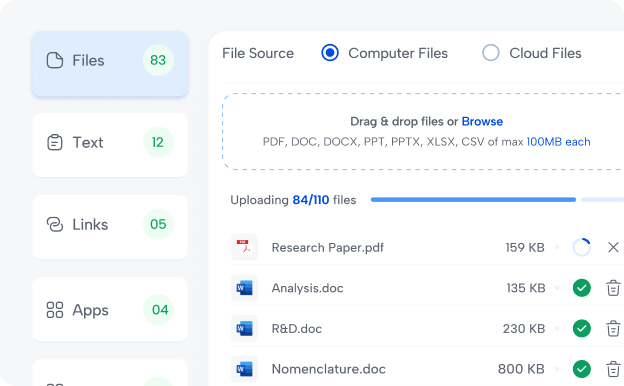Click the Nomenclature.doc file name
The image size is (624, 386).
(328, 369)
